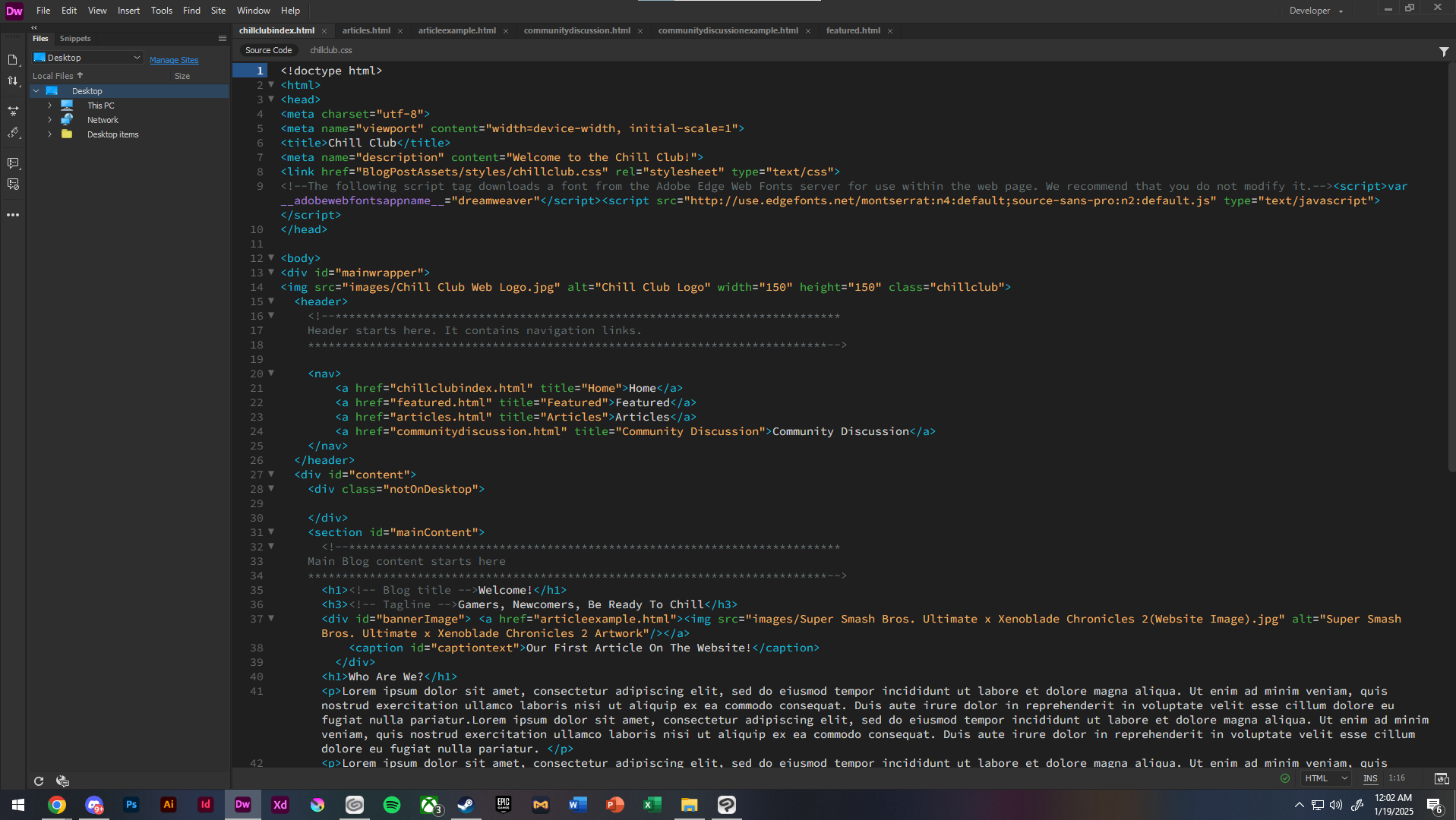Close the articleexample.html tab
The width and height of the screenshot is (1456, 820).
click(505, 31)
